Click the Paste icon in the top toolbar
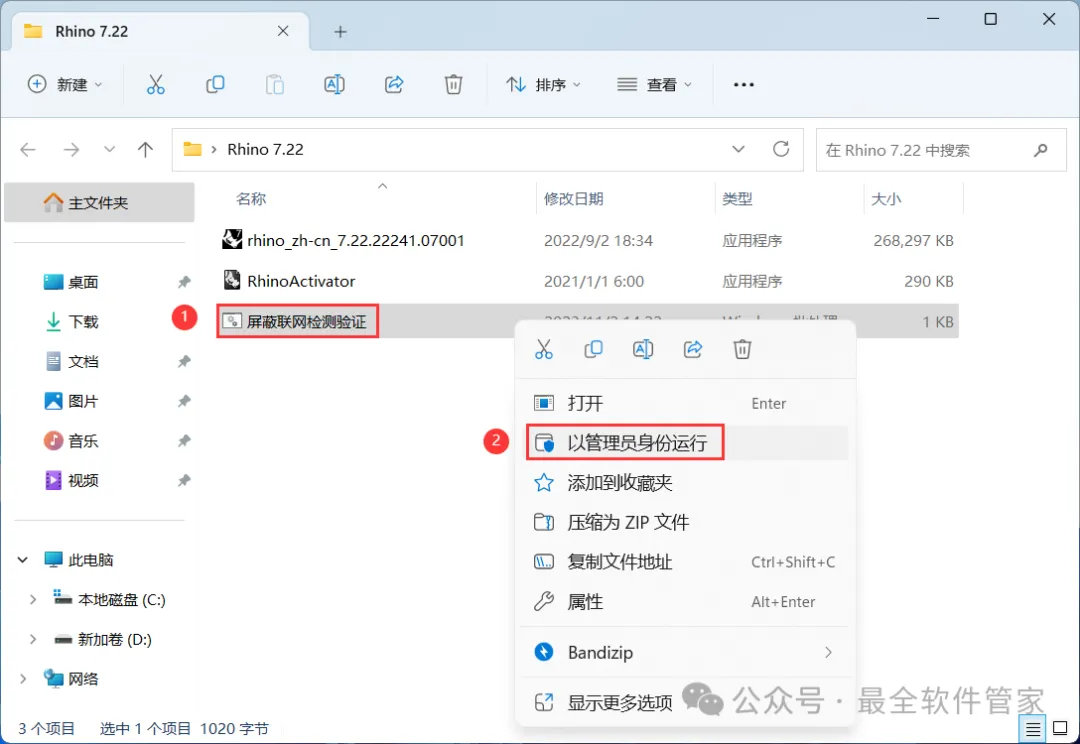Screen dimensions: 1080x744 [x=275, y=85]
